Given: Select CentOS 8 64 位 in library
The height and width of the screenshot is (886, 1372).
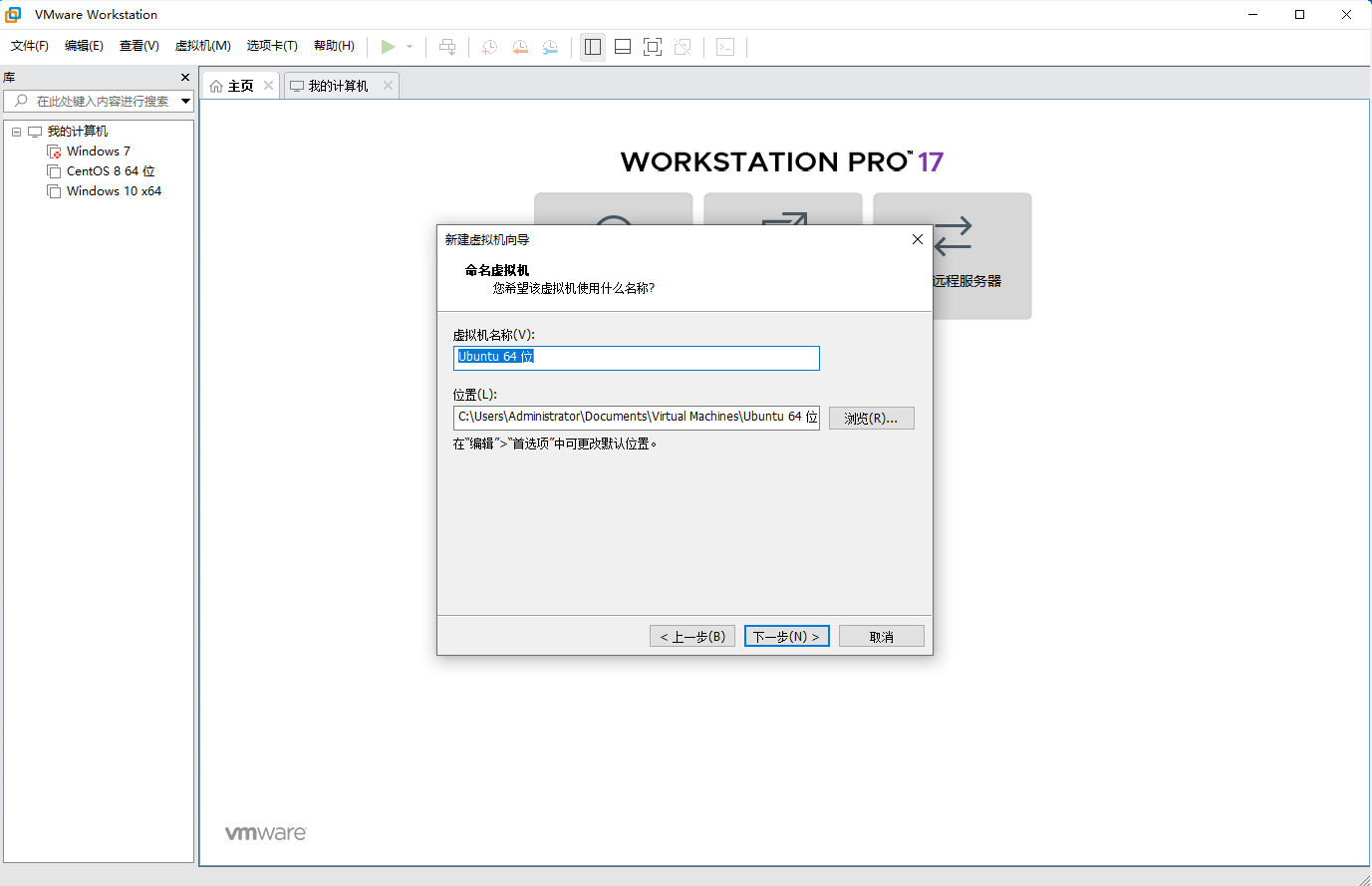Looking at the screenshot, I should tap(110, 171).
